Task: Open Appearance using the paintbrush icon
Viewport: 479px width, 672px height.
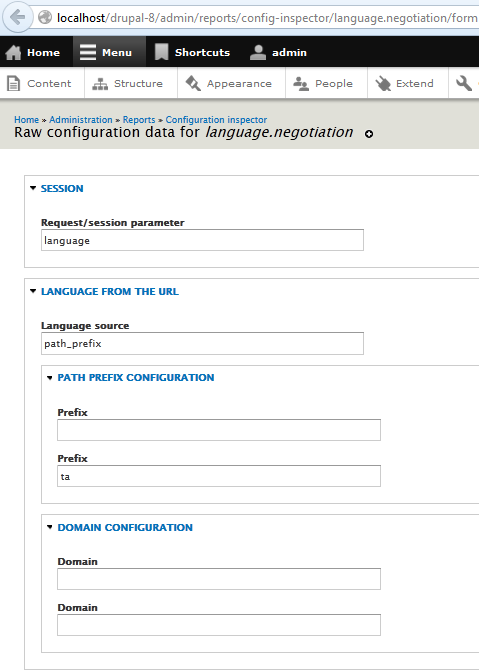Action: pos(193,83)
